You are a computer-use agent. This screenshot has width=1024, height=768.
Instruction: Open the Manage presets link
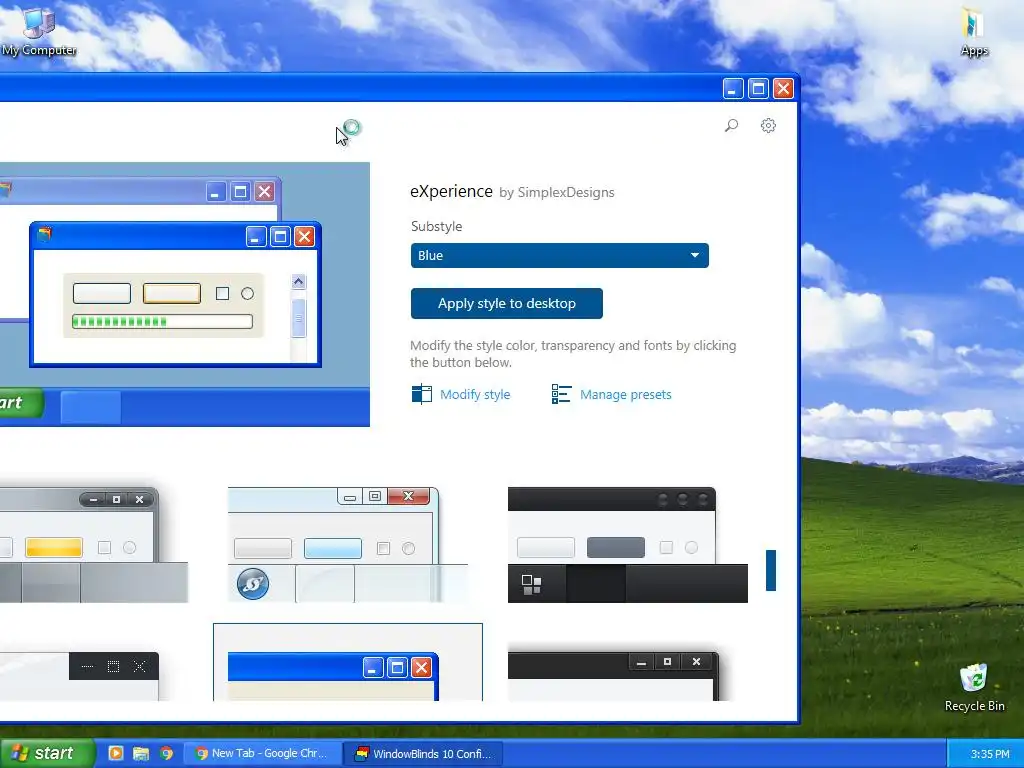point(626,394)
